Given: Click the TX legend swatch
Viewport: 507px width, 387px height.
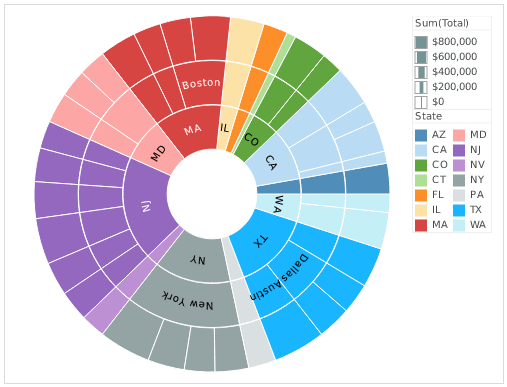Looking at the screenshot, I should pos(459,210).
